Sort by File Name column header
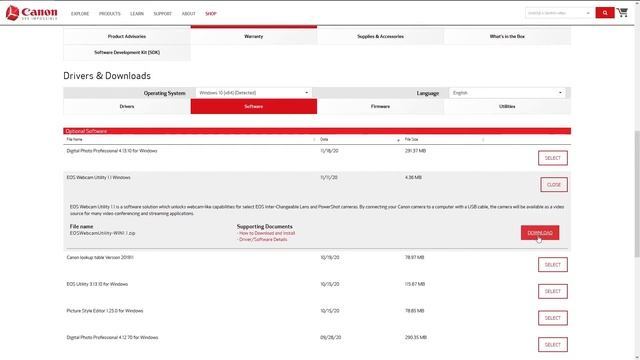The width and height of the screenshot is (640, 360). (74, 140)
